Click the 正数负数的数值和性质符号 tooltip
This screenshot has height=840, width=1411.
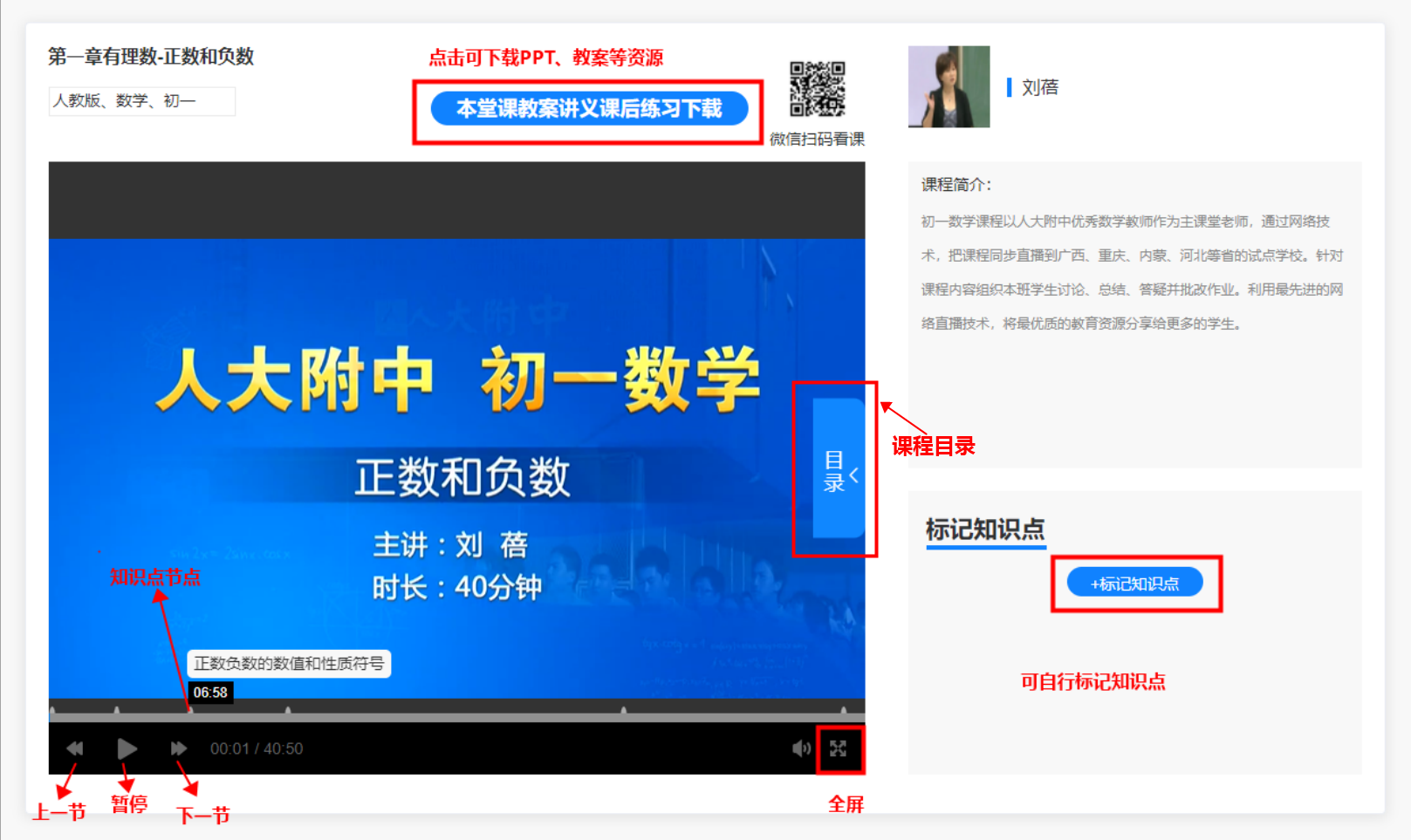(289, 664)
